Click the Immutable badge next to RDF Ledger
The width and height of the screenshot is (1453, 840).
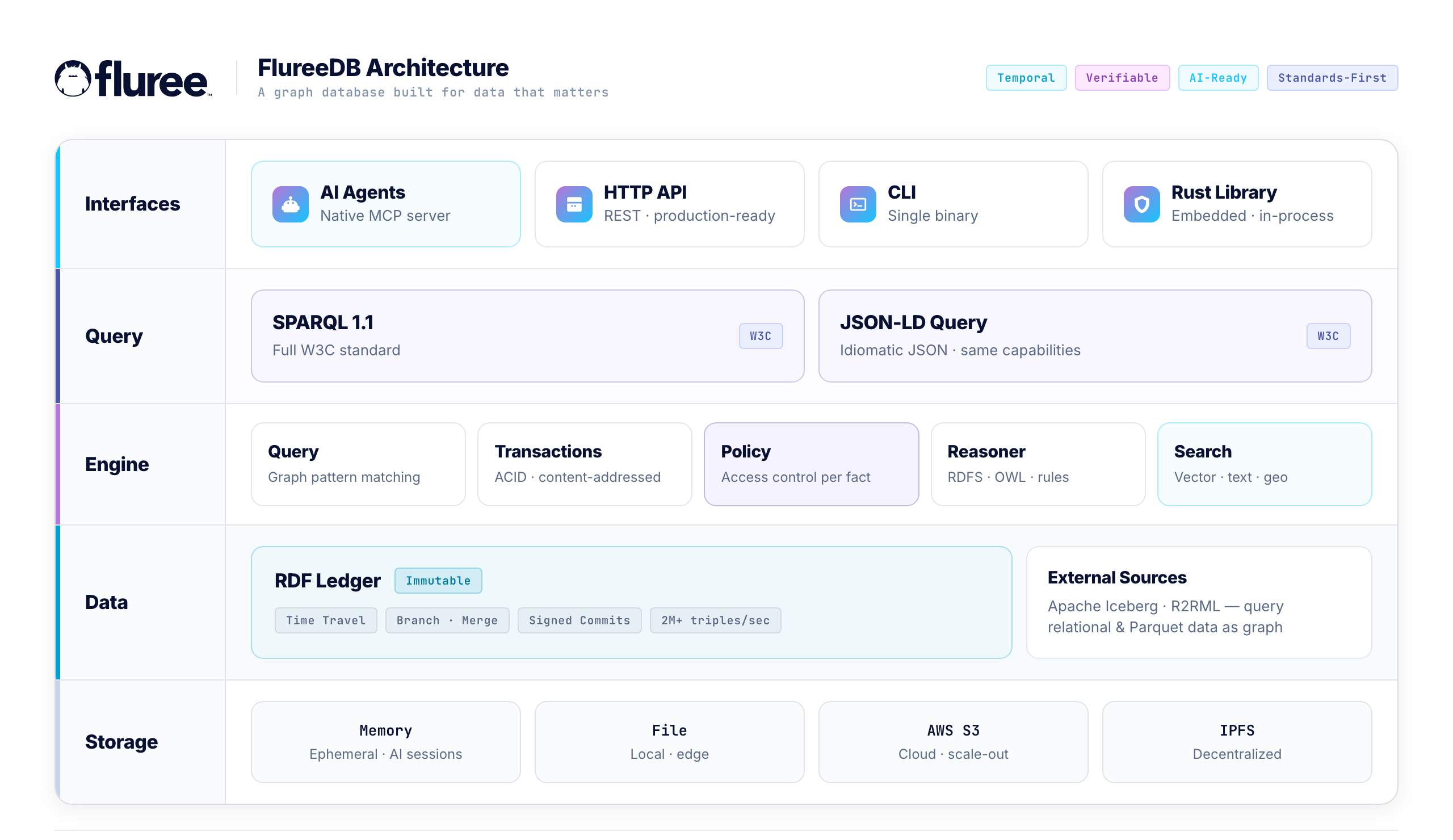(x=438, y=581)
